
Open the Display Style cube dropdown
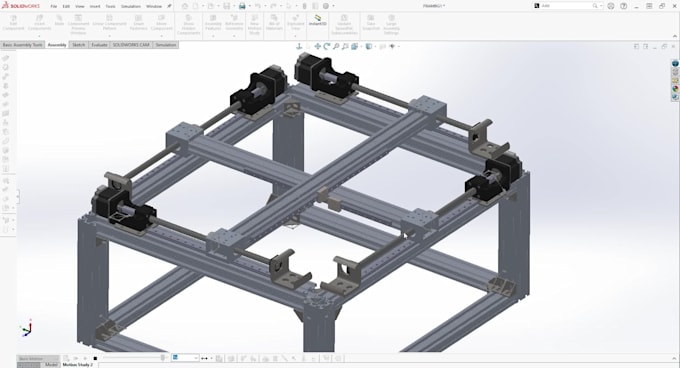coord(369,46)
